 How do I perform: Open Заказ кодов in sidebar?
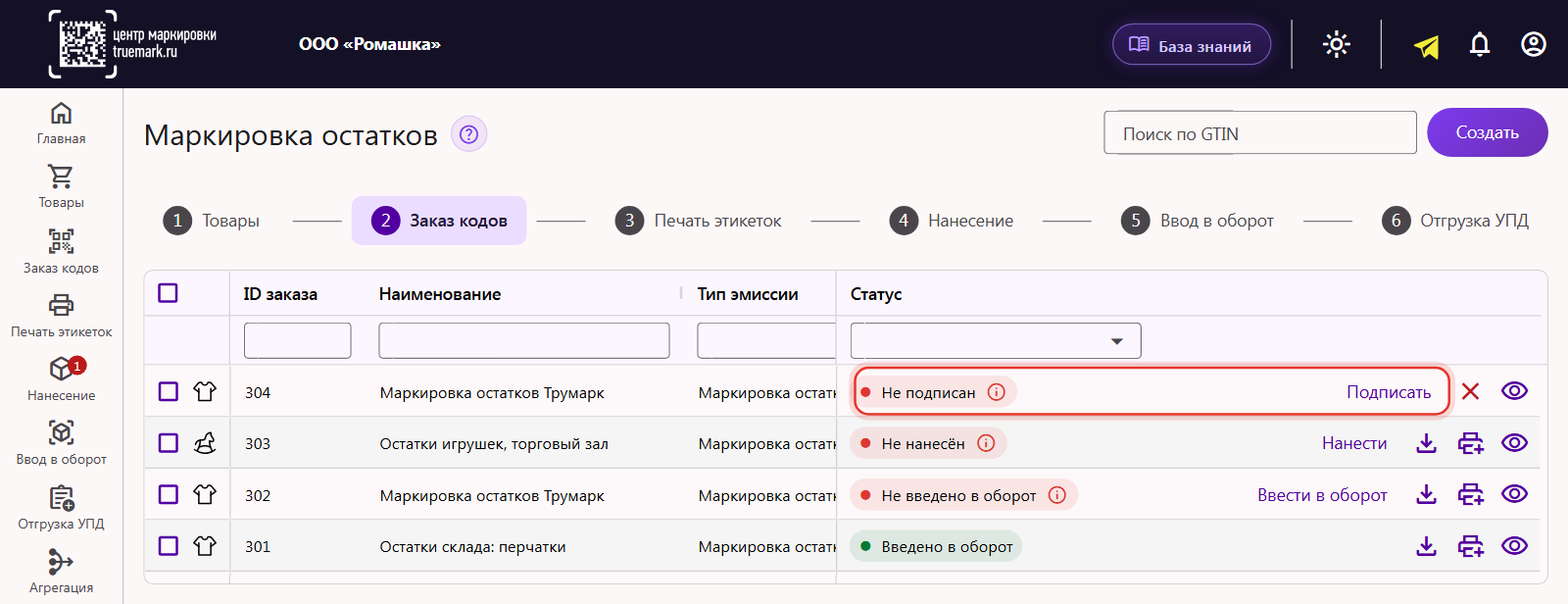tap(61, 251)
